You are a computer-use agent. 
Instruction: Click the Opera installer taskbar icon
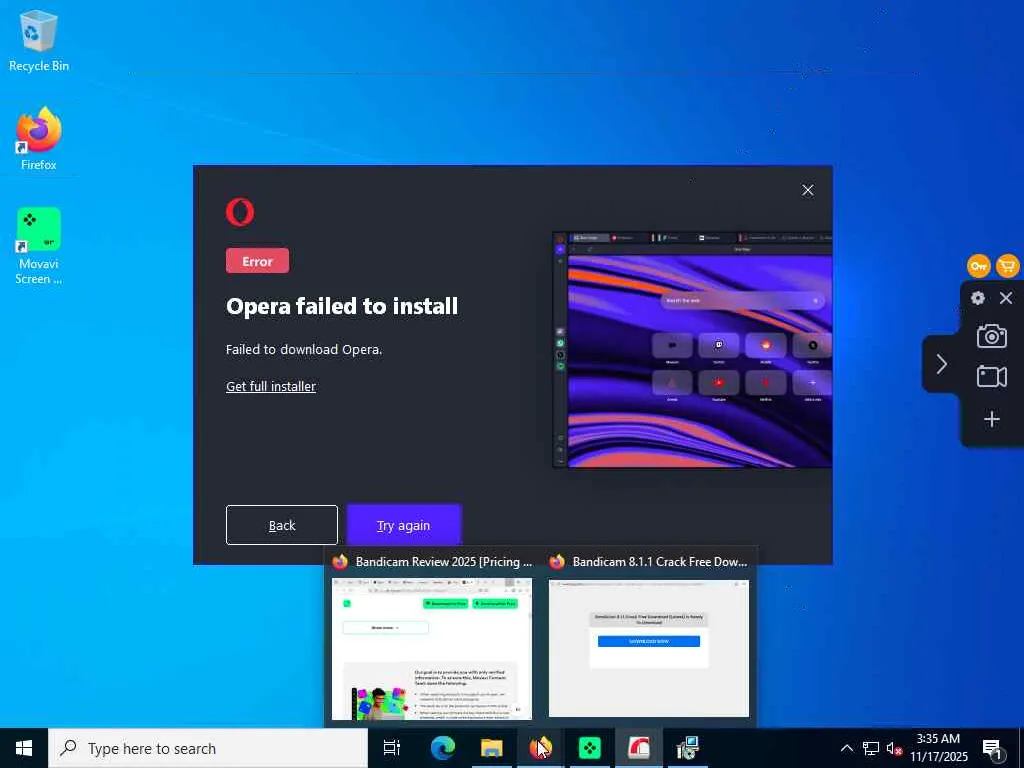[638, 748]
